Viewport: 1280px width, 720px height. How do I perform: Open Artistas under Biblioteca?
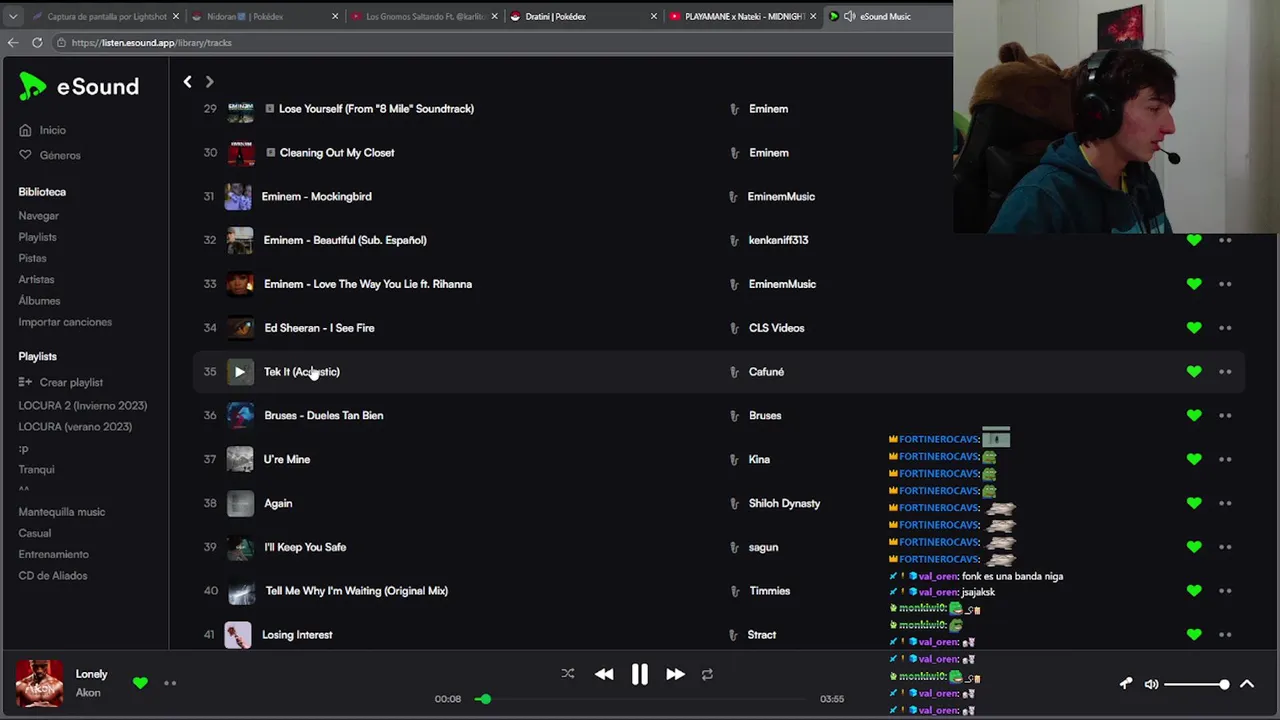point(36,280)
